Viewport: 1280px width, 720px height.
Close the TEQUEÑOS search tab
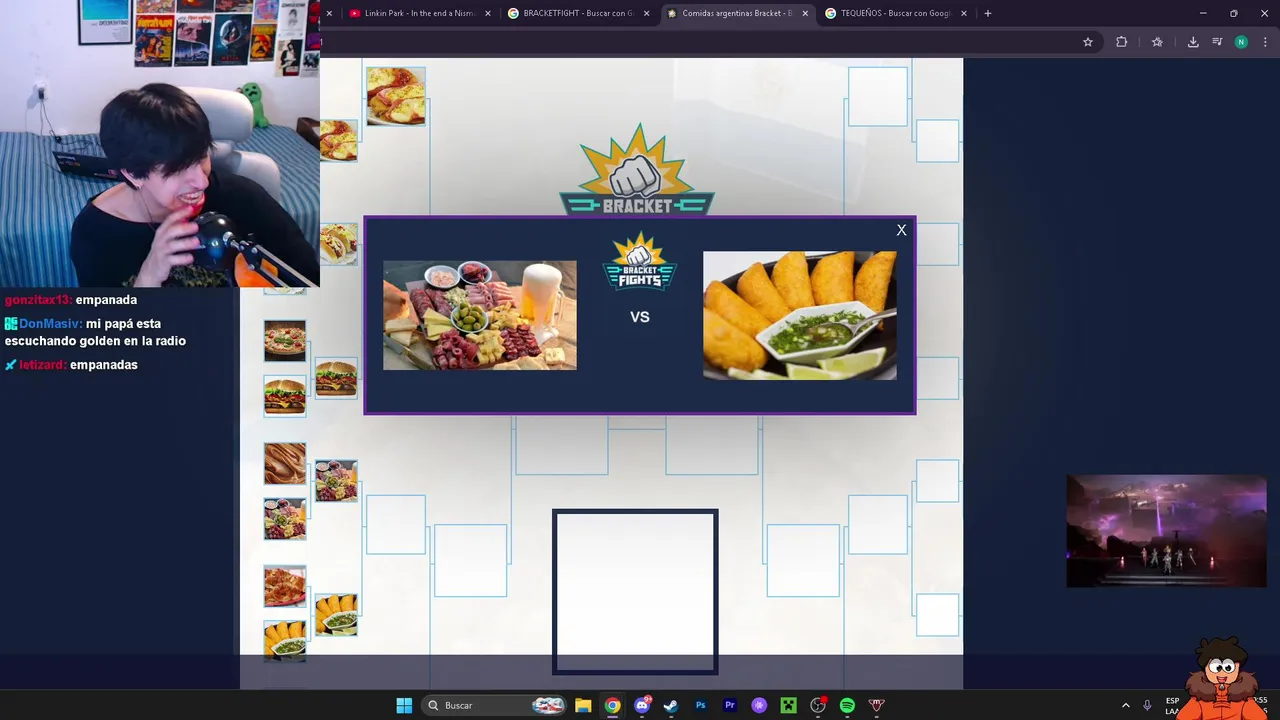pos(964,13)
